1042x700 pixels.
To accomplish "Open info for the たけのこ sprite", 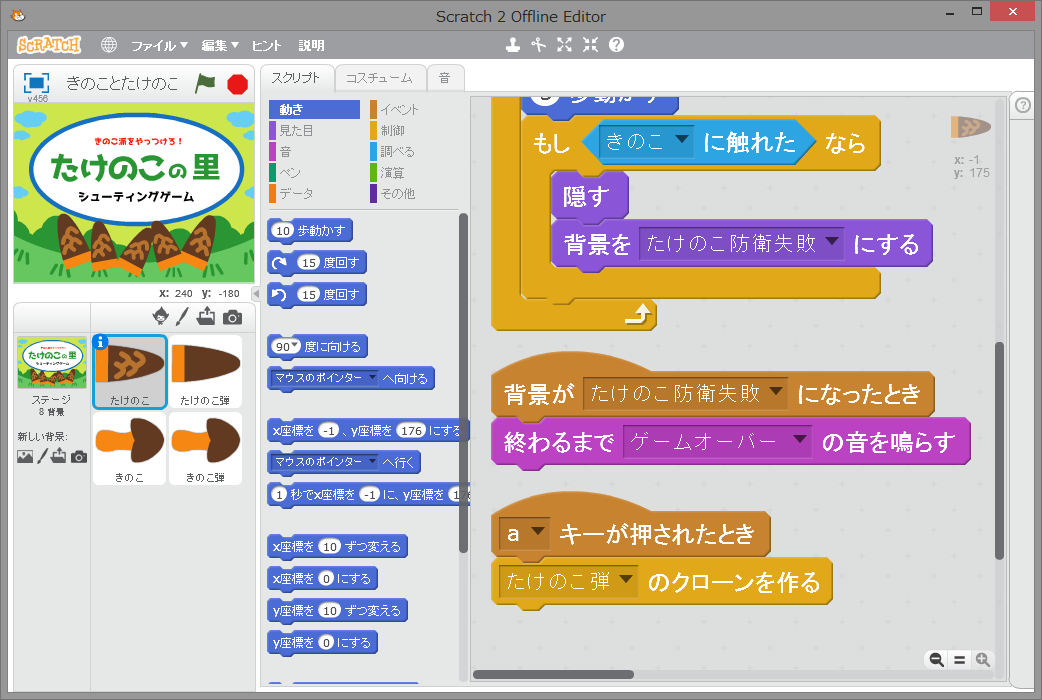I will coord(100,342).
